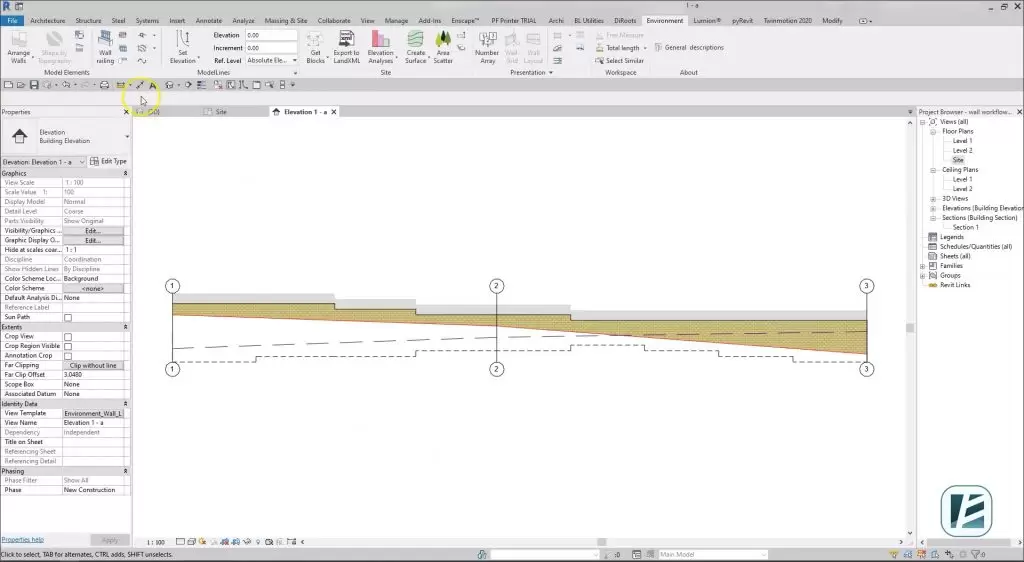Select the Wall railing tool
Screen dimensions: 1024x562
tap(105, 45)
